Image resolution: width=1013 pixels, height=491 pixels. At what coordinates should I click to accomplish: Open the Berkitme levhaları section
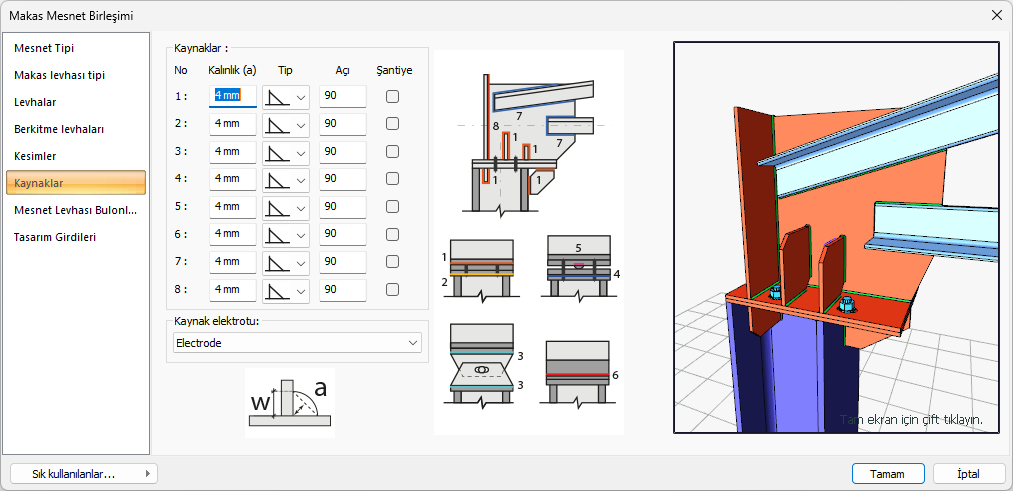pos(59,129)
